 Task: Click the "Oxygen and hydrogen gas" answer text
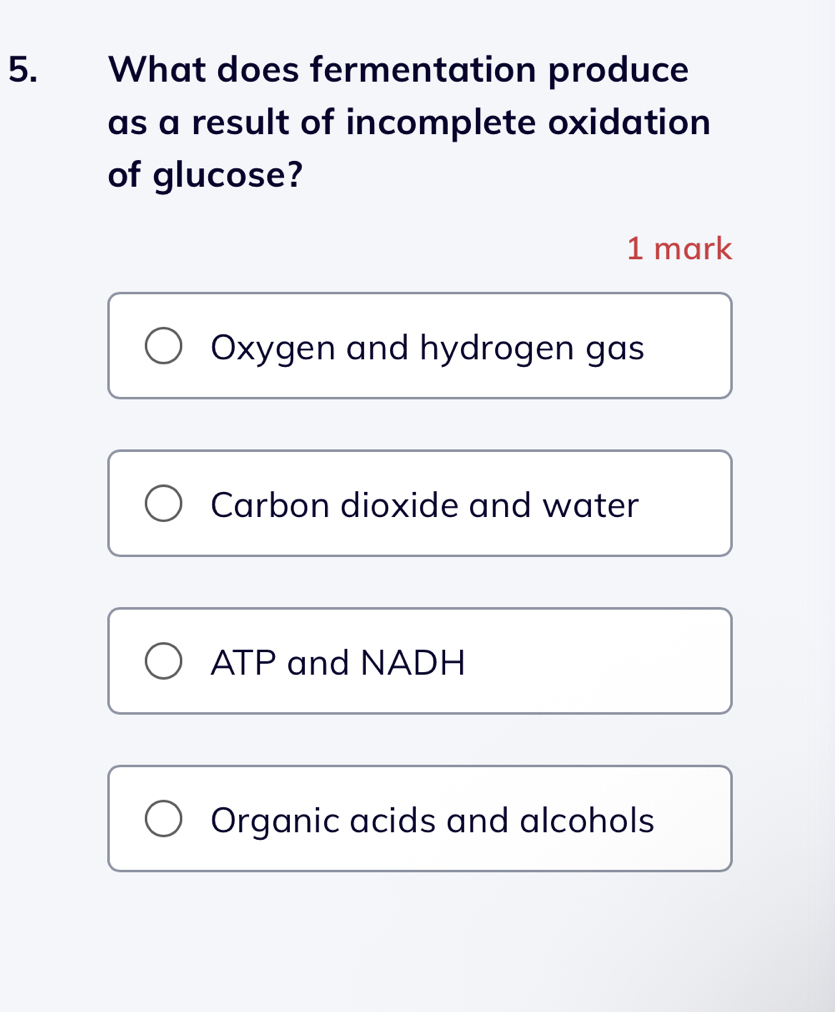click(427, 348)
